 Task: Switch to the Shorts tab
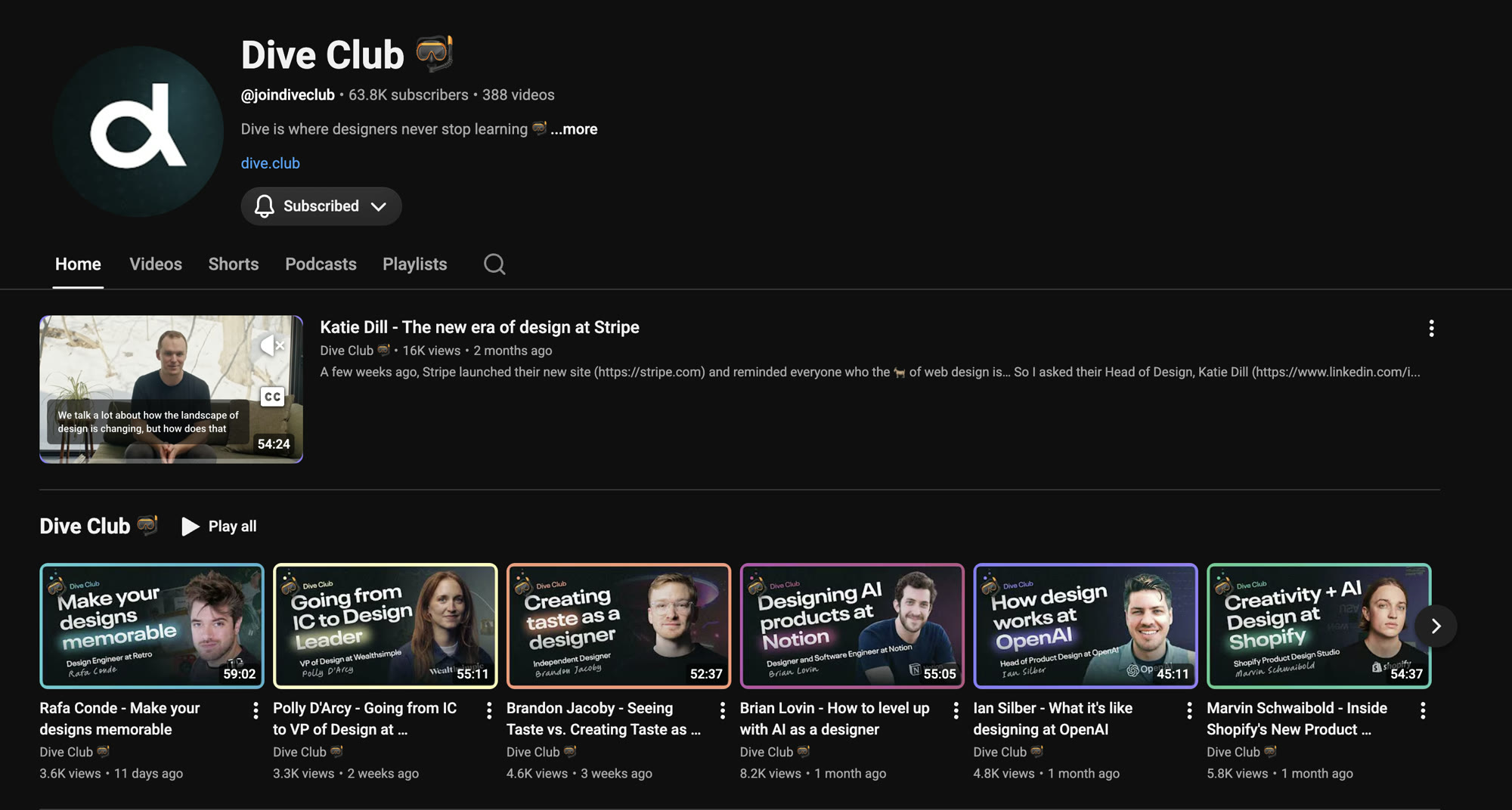(234, 264)
